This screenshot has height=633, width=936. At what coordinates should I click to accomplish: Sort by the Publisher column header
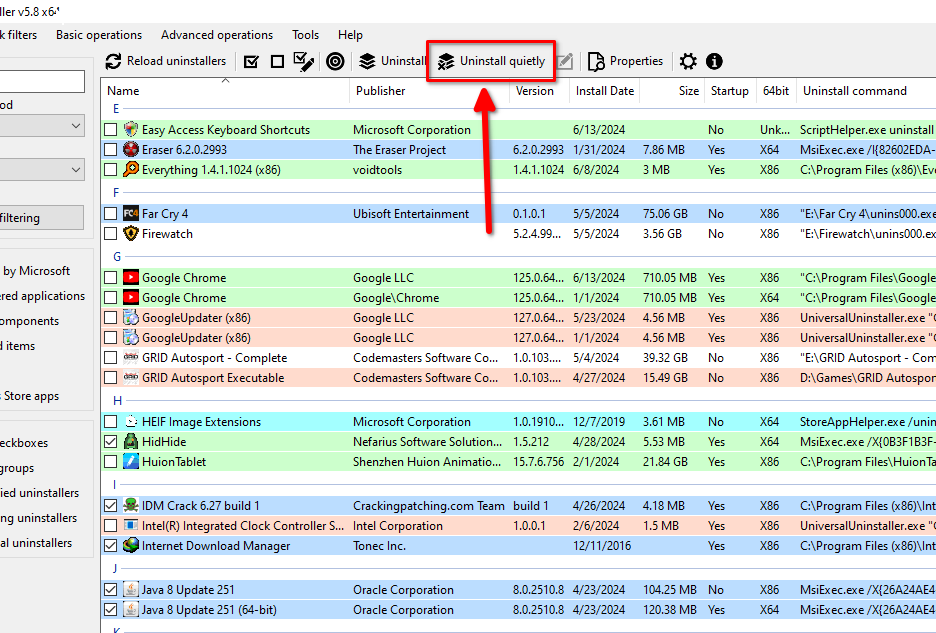tap(429, 91)
